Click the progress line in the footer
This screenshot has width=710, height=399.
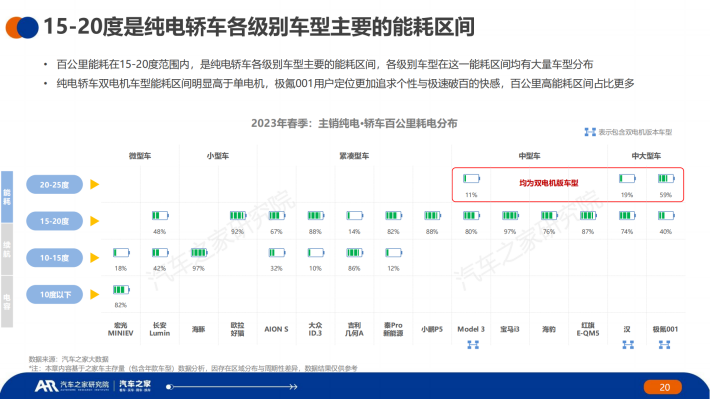coord(232,387)
